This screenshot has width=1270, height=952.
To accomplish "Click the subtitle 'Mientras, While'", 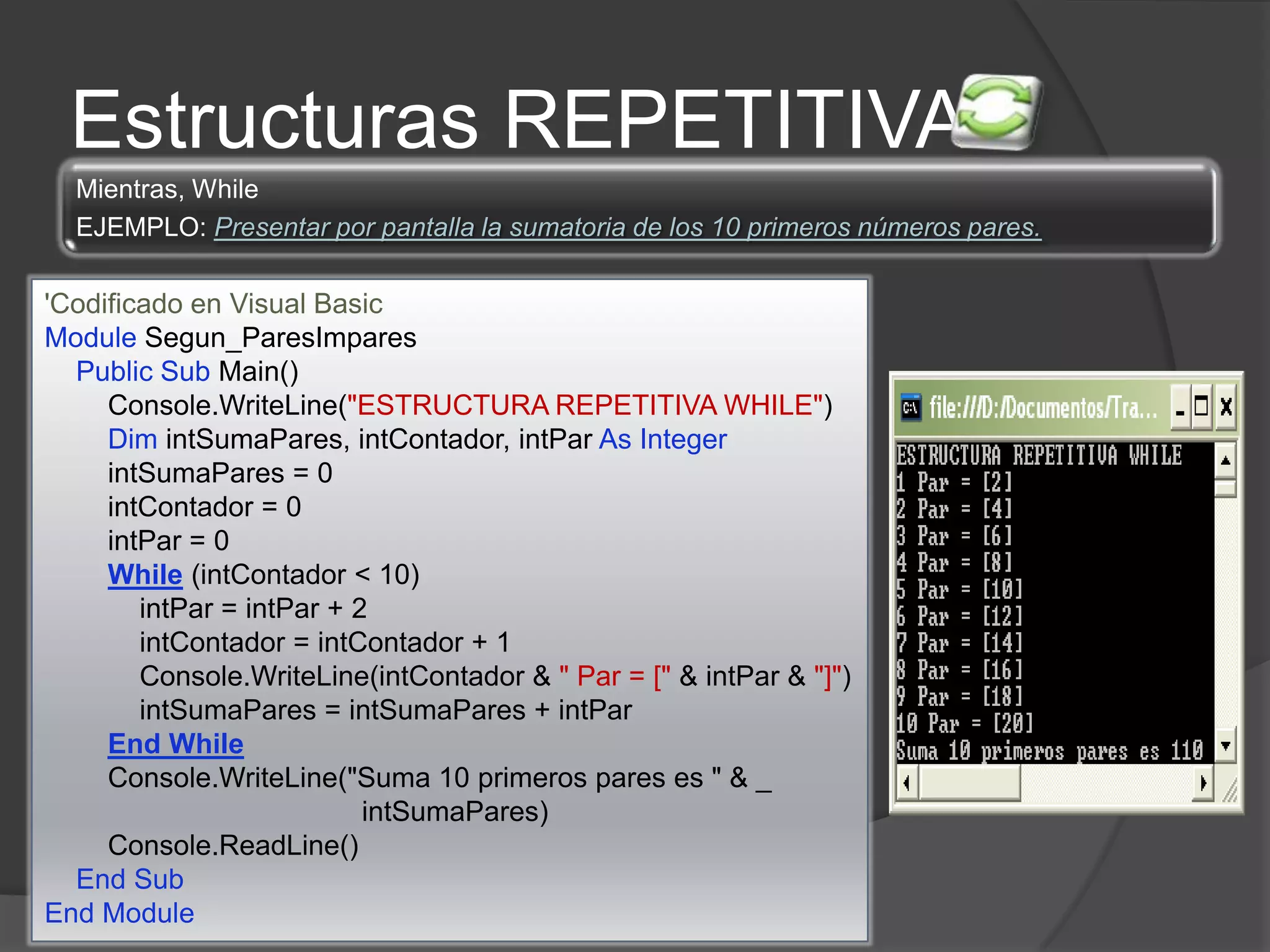I will [x=167, y=189].
